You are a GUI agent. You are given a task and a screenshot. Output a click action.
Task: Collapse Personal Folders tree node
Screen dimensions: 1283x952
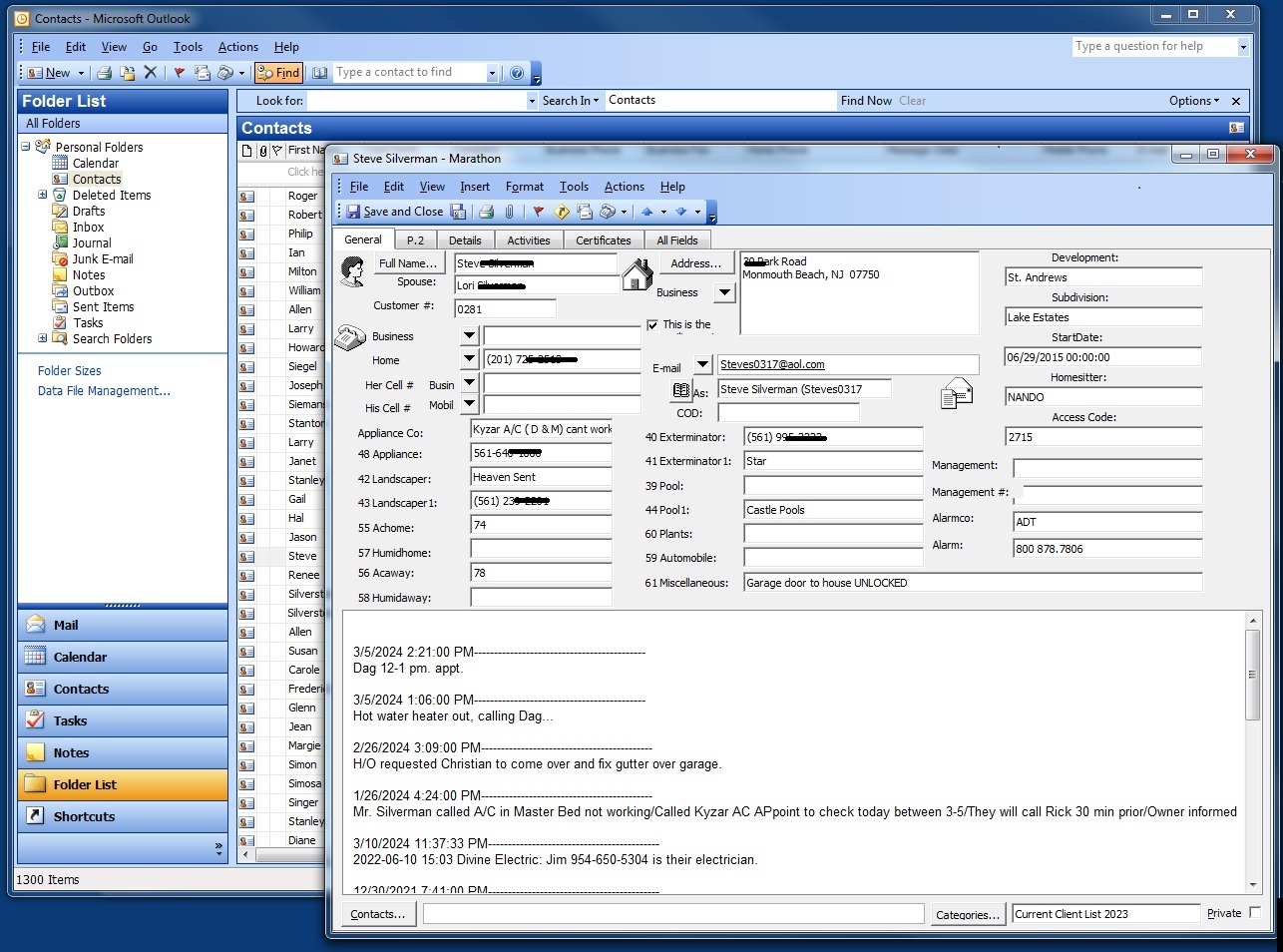(x=26, y=147)
